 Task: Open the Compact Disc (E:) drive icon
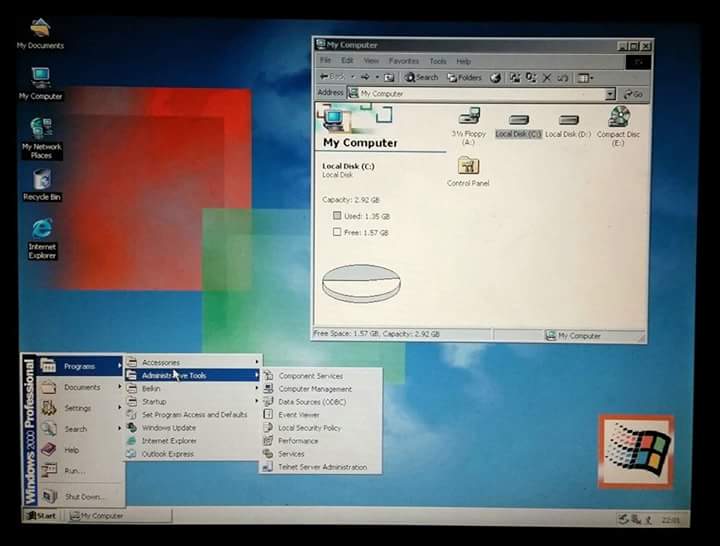[x=619, y=117]
